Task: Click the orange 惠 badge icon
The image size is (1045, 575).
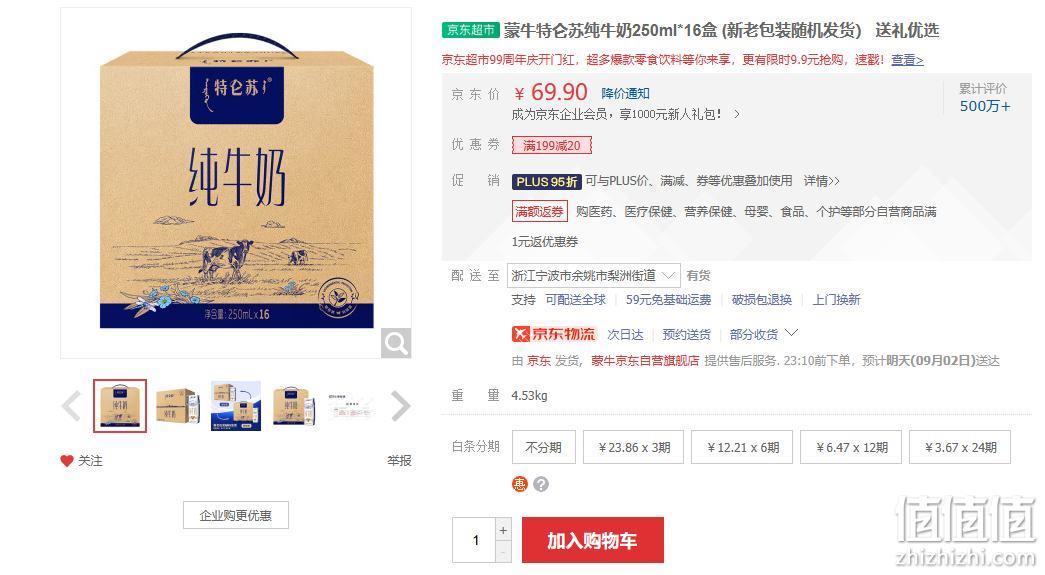Action: tap(520, 484)
